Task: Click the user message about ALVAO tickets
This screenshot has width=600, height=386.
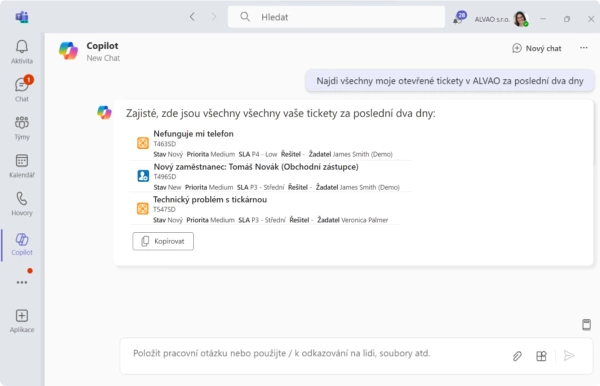Action: click(x=450, y=81)
